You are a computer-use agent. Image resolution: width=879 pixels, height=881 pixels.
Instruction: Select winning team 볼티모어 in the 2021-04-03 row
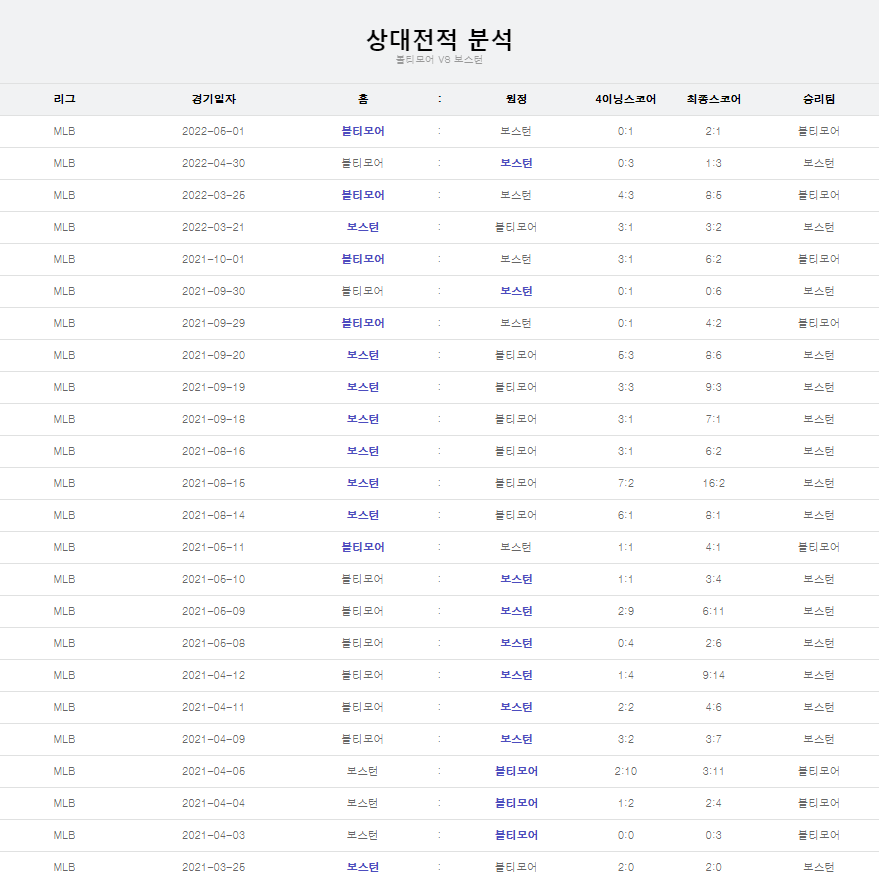pyautogui.click(x=819, y=835)
